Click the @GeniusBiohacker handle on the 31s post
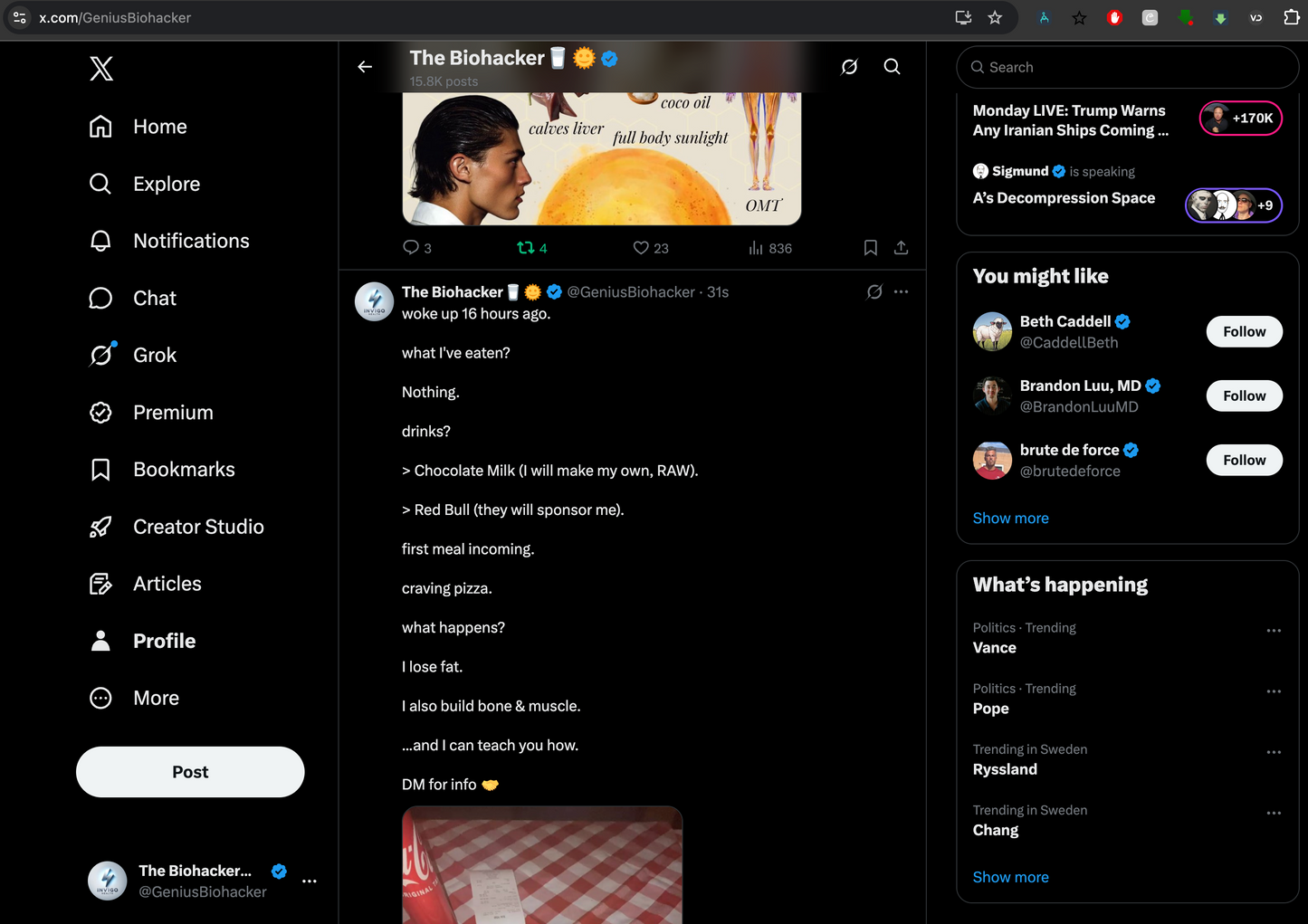Screen dimensions: 1308x924 (x=631, y=291)
